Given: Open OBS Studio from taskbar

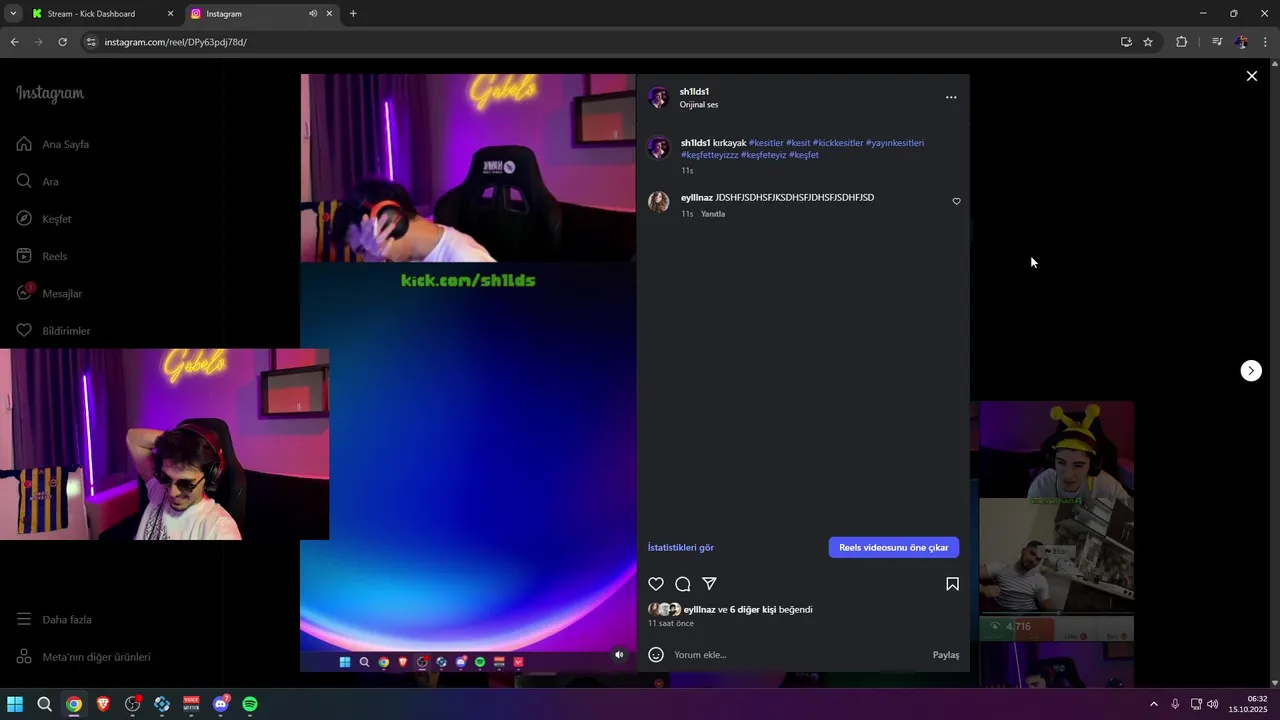Looking at the screenshot, I should point(132,704).
